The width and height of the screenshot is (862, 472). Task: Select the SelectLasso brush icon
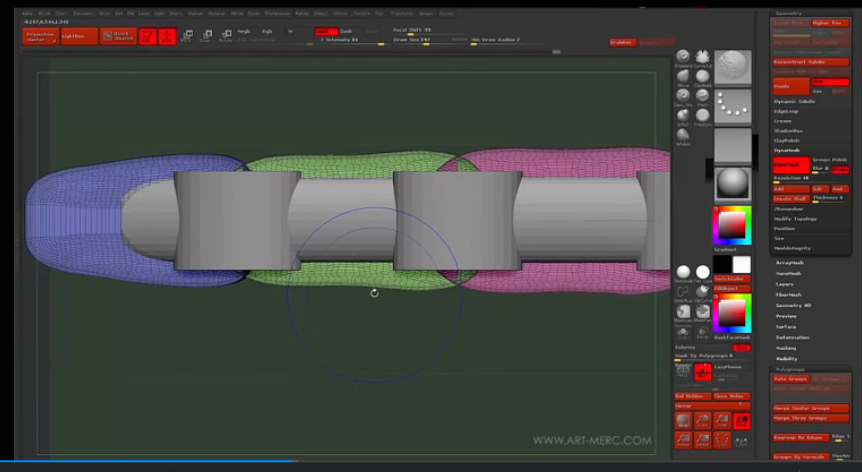tap(683, 292)
